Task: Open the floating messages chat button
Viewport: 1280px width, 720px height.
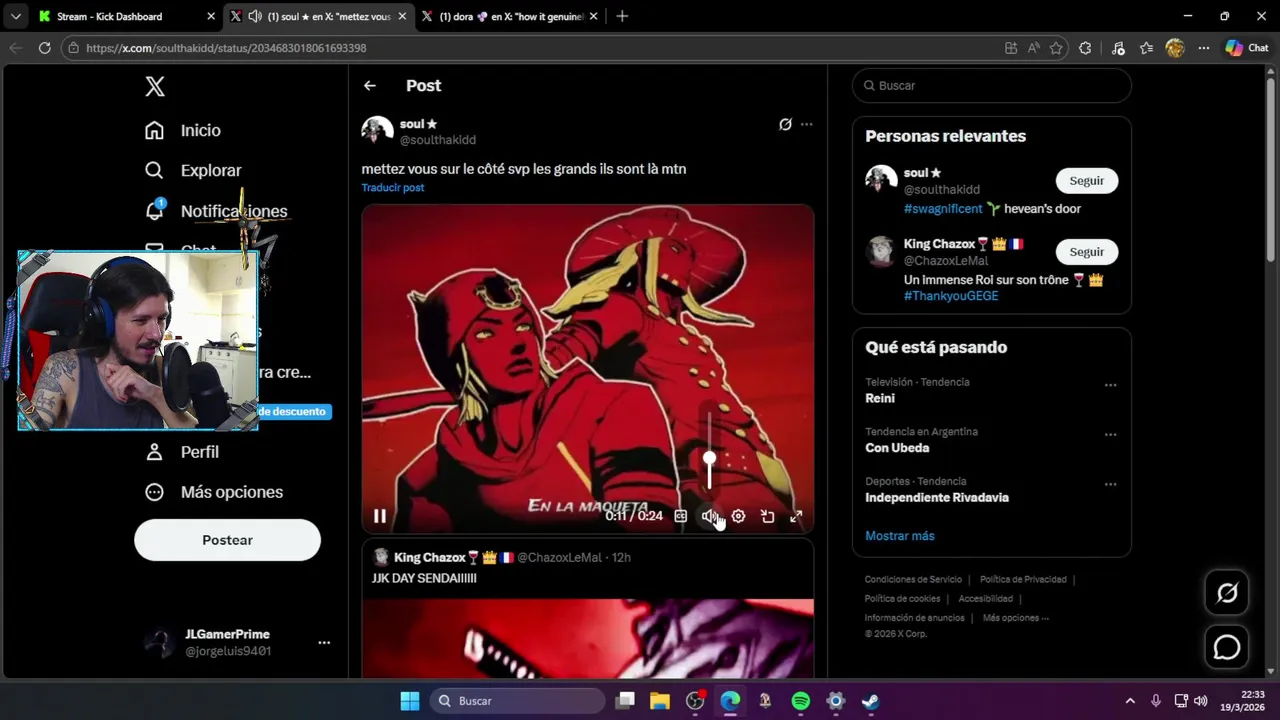Action: tap(1227, 647)
